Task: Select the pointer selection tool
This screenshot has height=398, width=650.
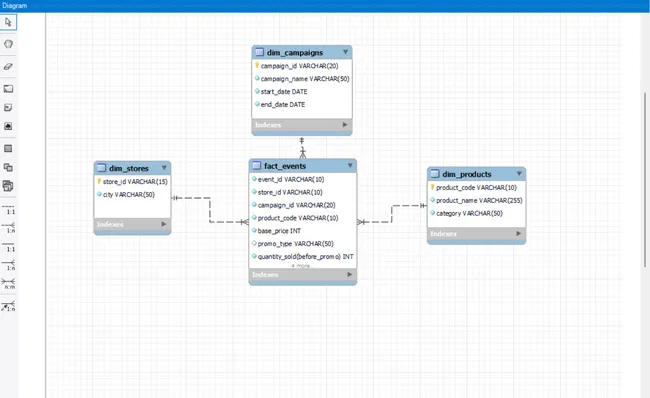Action: pos(8,22)
